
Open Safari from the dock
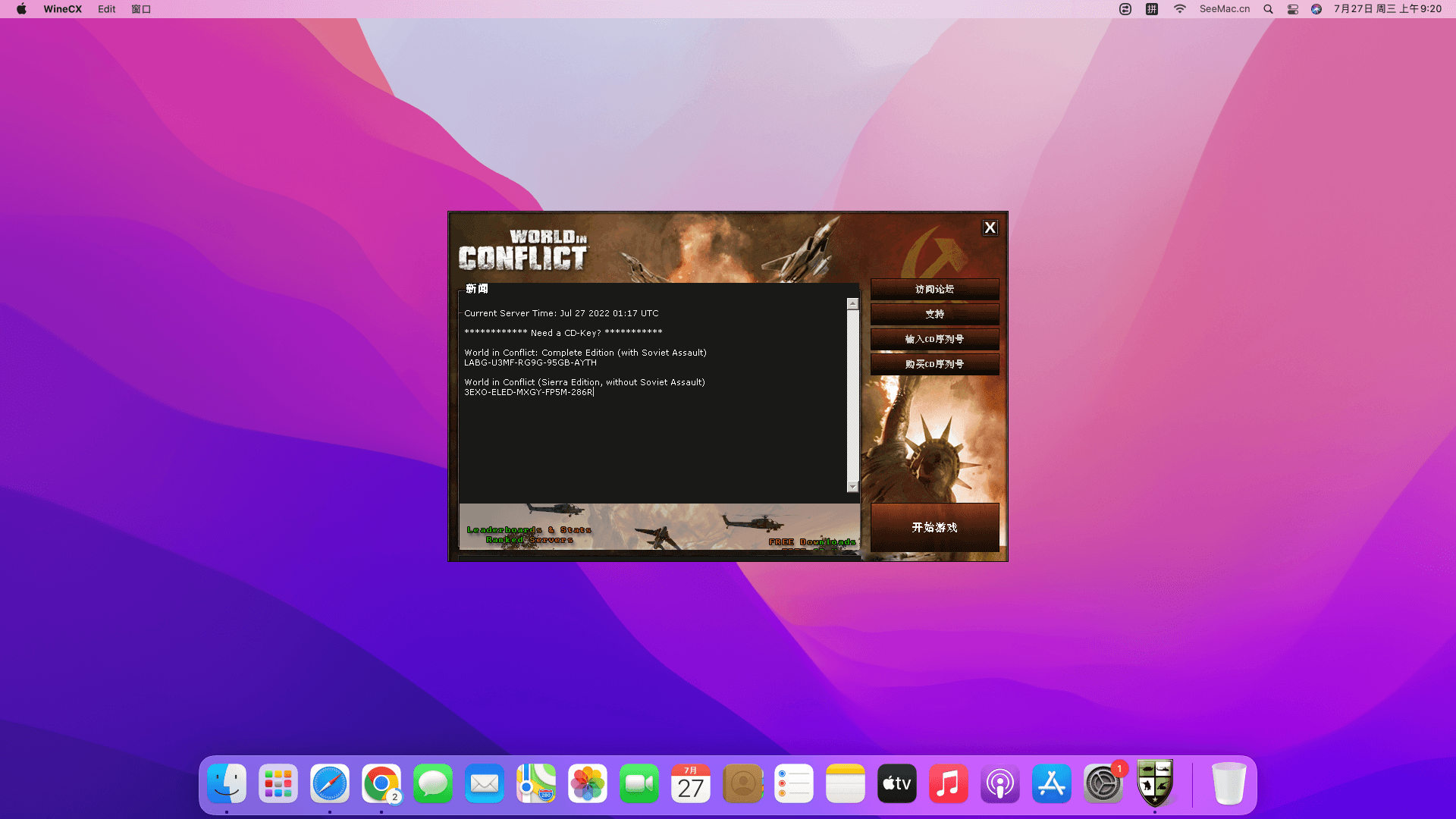(x=330, y=783)
